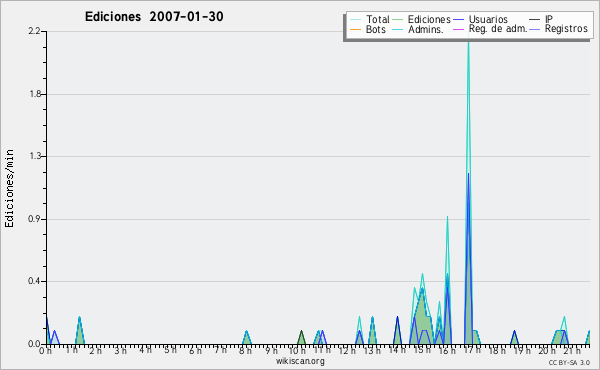This screenshot has width=600, height=370.
Task: Click the chart title Ediciones 2007-01-30
Action: point(154,17)
